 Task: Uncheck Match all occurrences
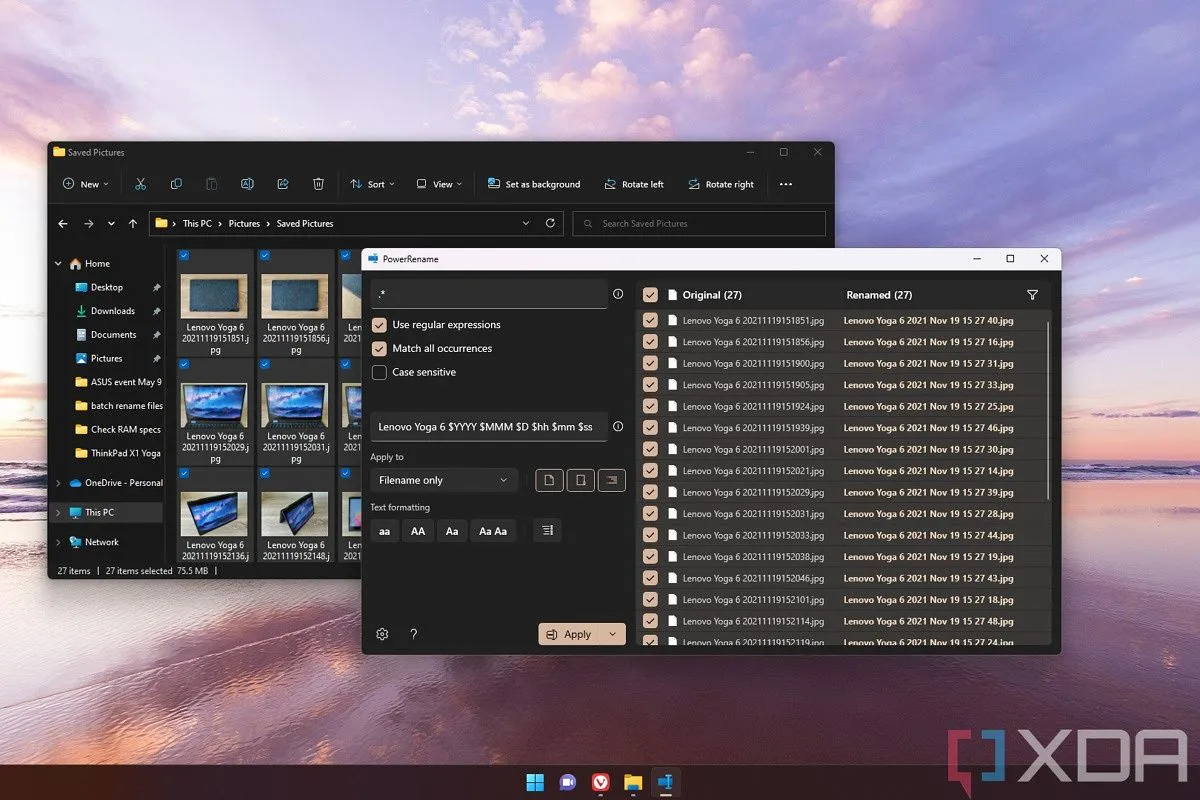[x=379, y=349]
